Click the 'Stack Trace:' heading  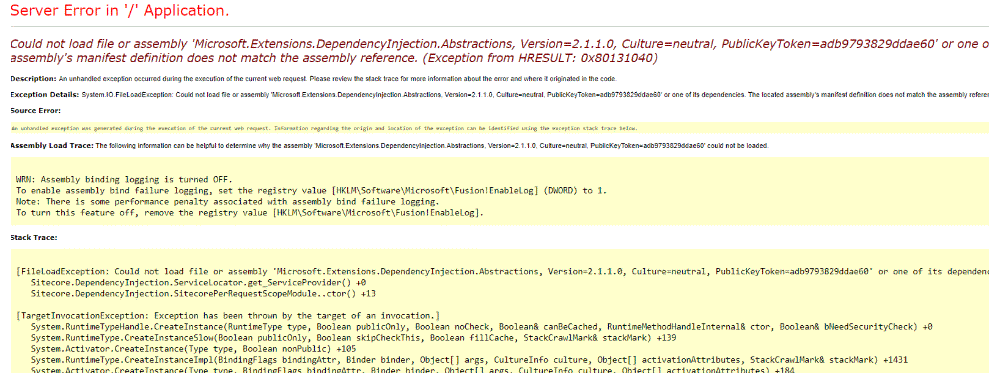[34, 237]
